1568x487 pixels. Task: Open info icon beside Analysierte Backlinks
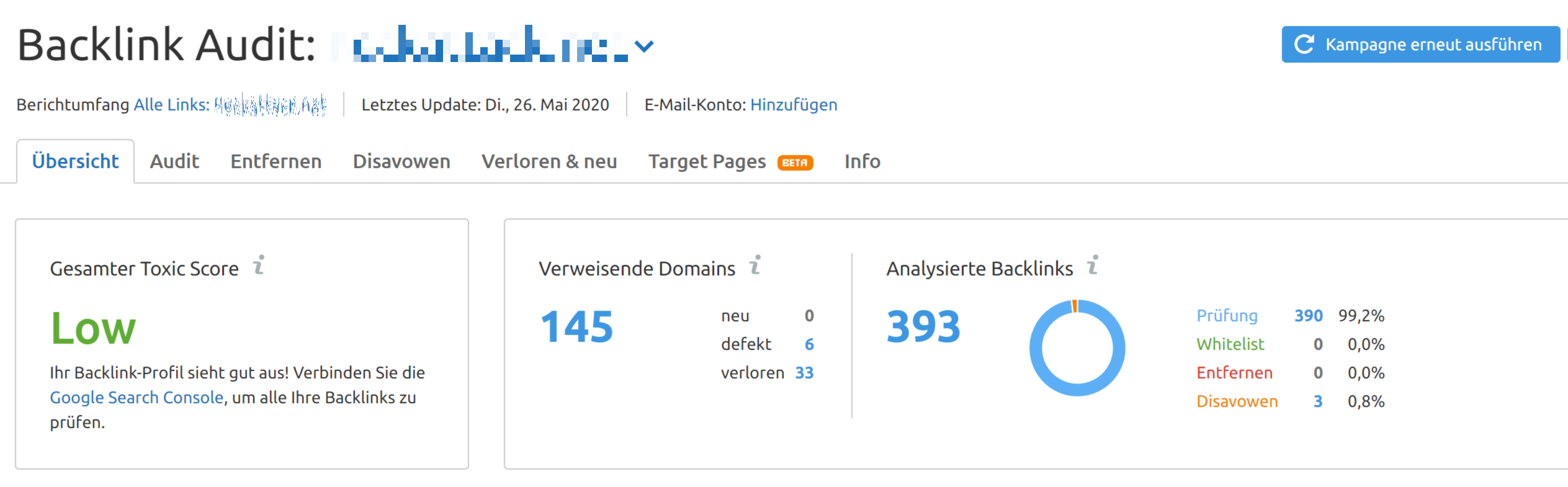1093,265
